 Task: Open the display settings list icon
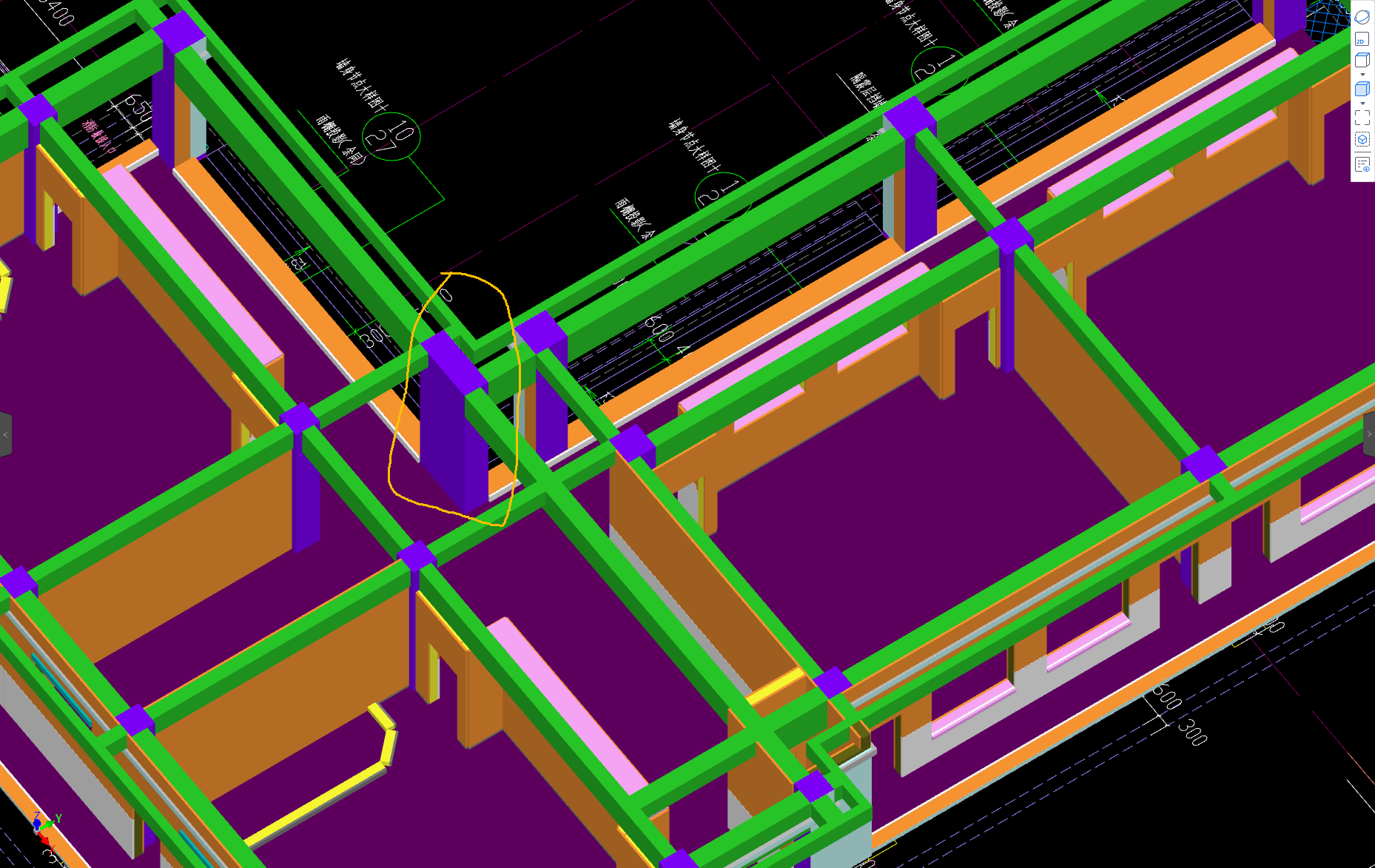1362,164
